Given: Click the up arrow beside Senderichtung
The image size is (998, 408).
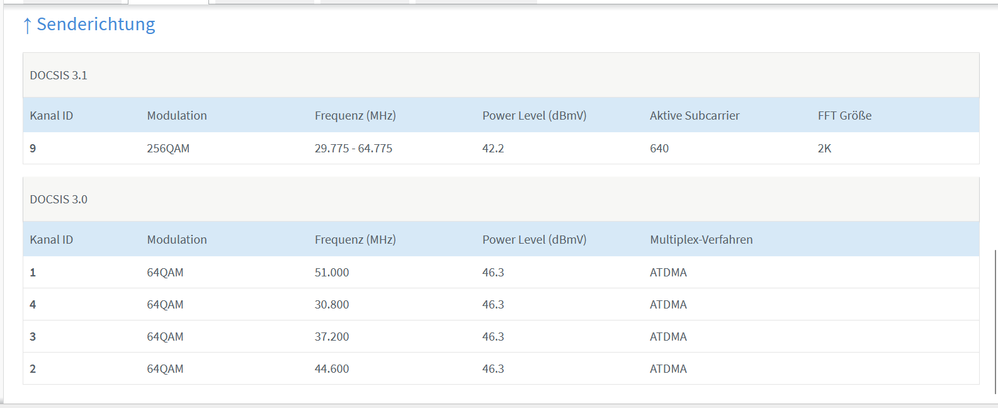Looking at the screenshot, I should 27,25.
